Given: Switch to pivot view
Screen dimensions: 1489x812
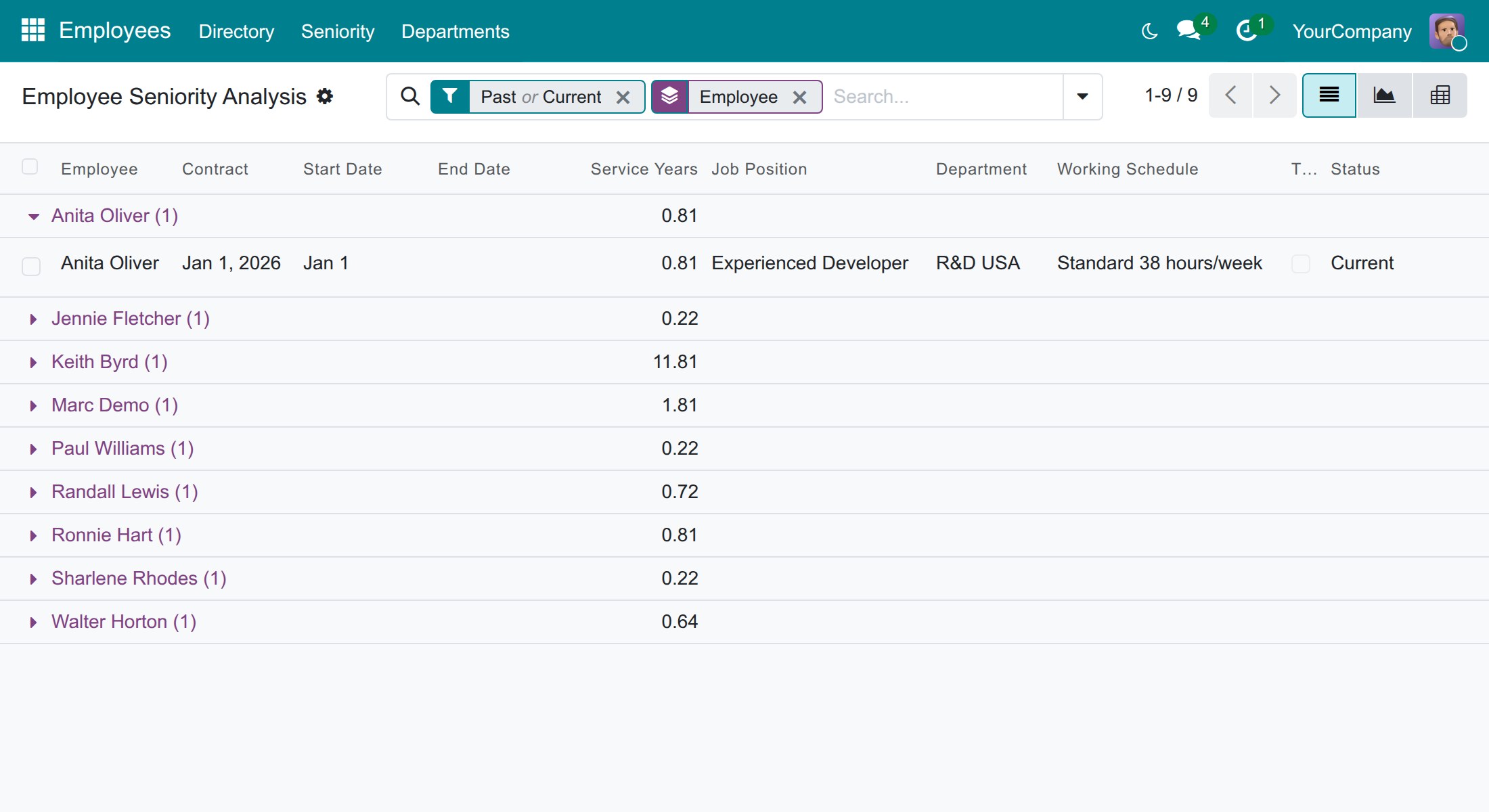Looking at the screenshot, I should [x=1440, y=95].
